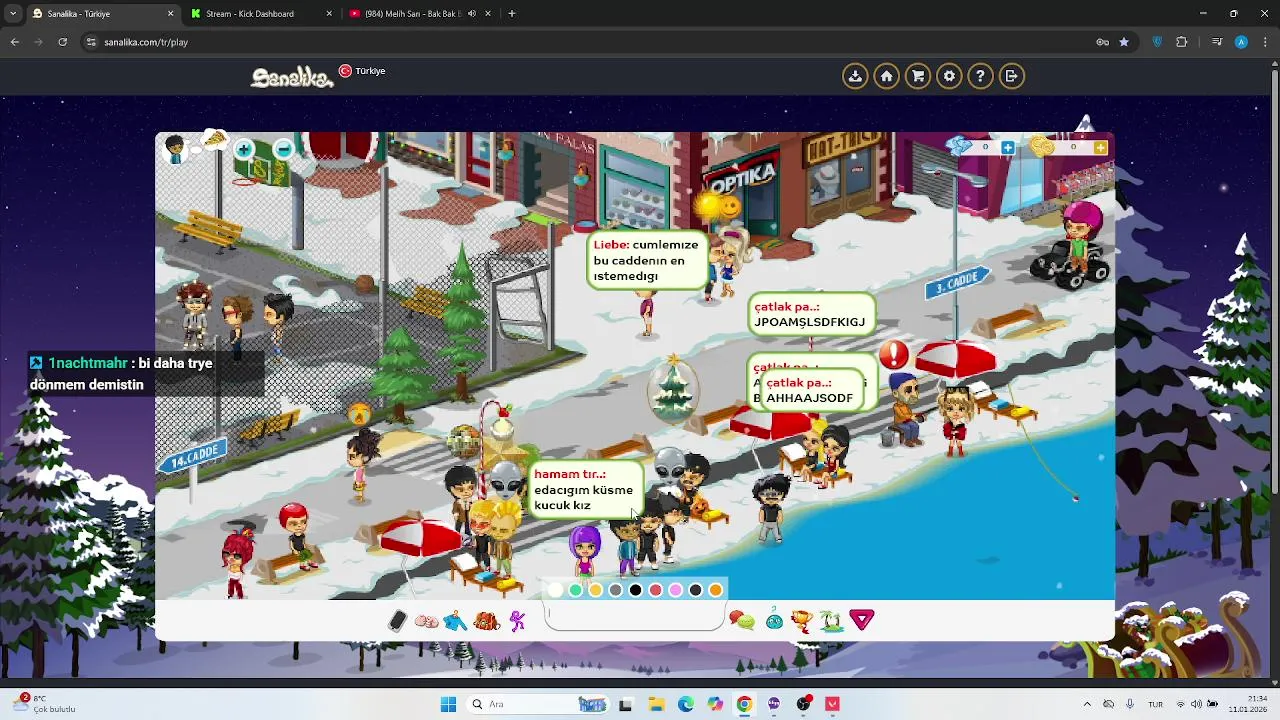Viewport: 1280px width, 720px height.
Task: Zoom out with the minus magnifier button
Action: [x=283, y=150]
